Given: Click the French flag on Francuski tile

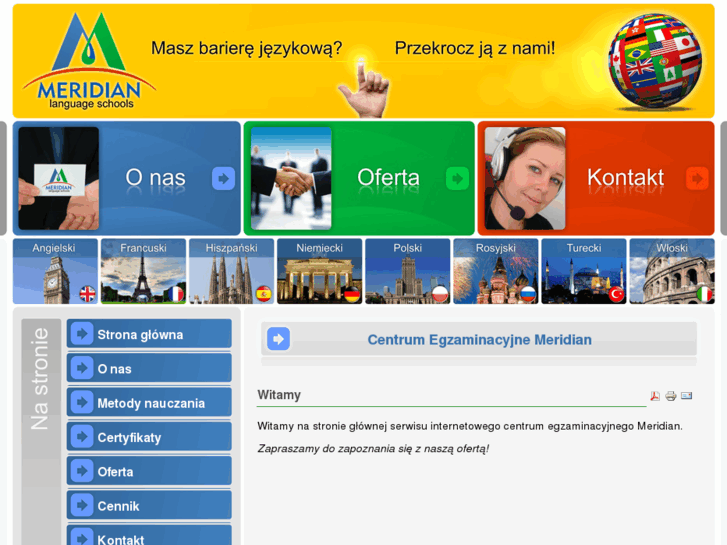Looking at the screenshot, I should (x=175, y=294).
